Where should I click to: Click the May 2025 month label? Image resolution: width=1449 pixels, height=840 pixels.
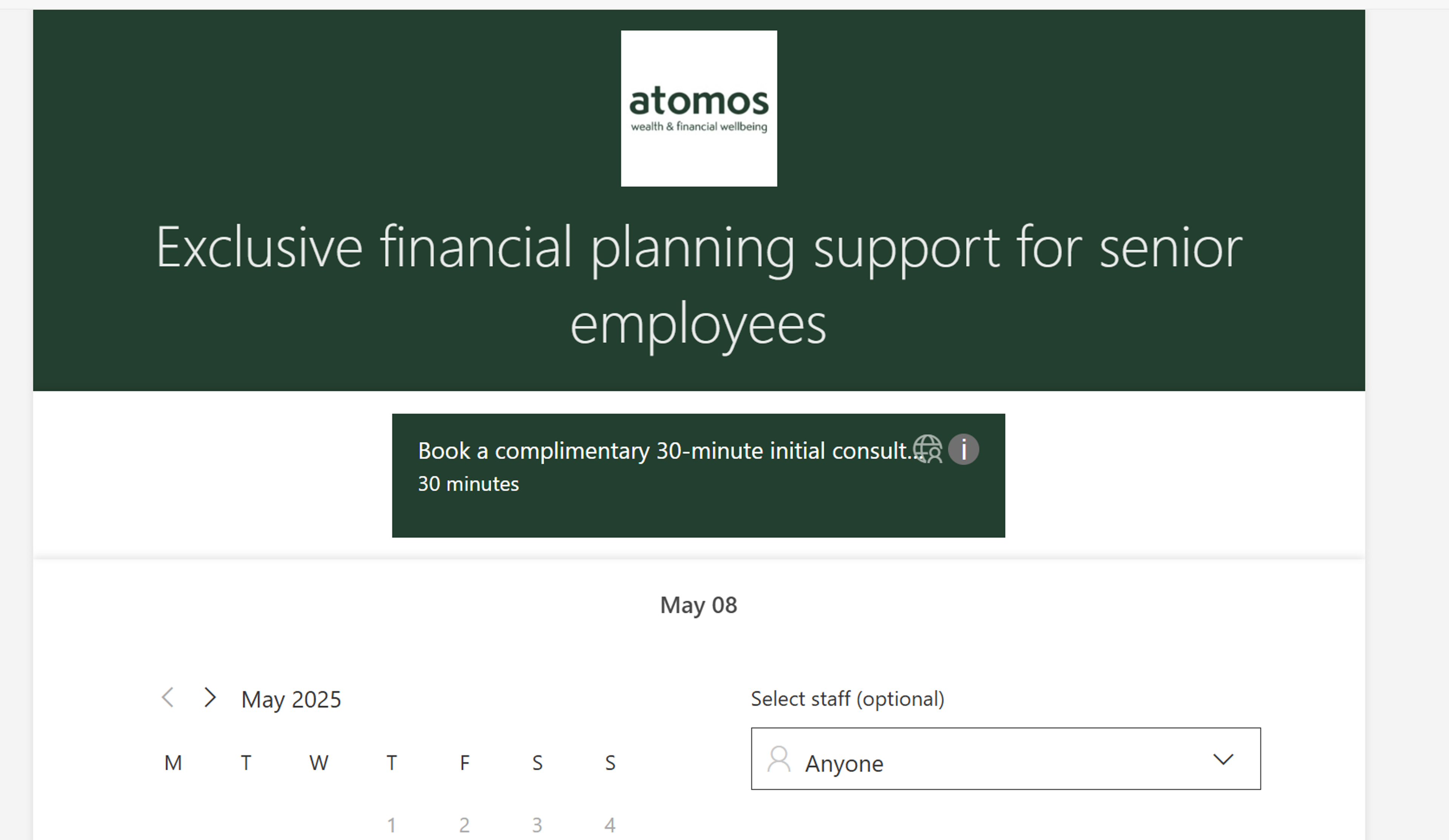point(291,700)
